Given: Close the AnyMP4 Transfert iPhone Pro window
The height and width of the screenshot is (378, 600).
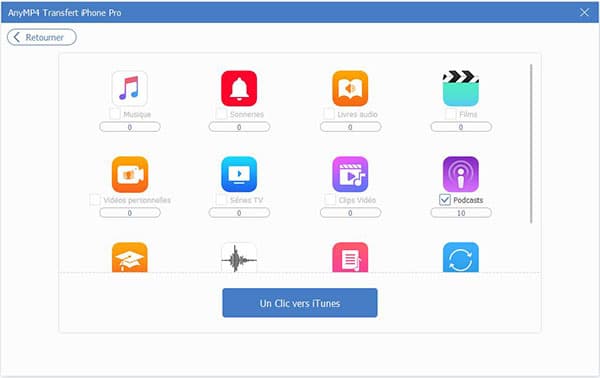Looking at the screenshot, I should pyautogui.click(x=584, y=12).
